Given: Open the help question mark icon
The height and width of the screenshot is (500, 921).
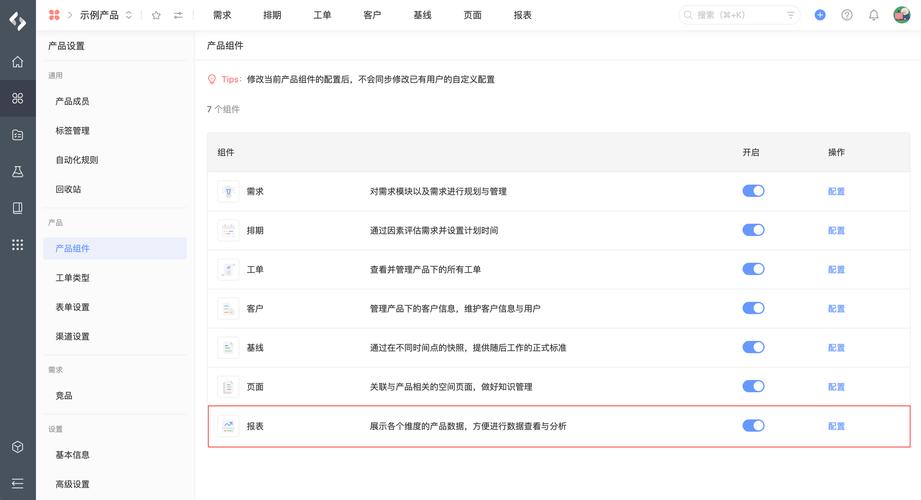Looking at the screenshot, I should pyautogui.click(x=847, y=15).
